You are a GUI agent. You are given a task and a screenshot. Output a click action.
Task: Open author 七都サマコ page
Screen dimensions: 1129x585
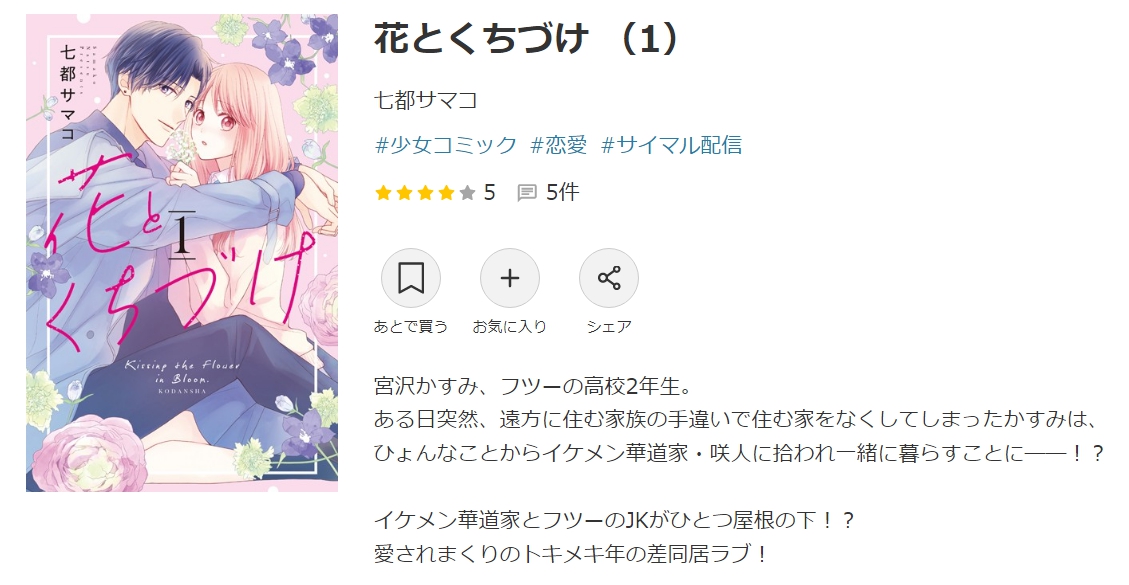[x=426, y=99]
